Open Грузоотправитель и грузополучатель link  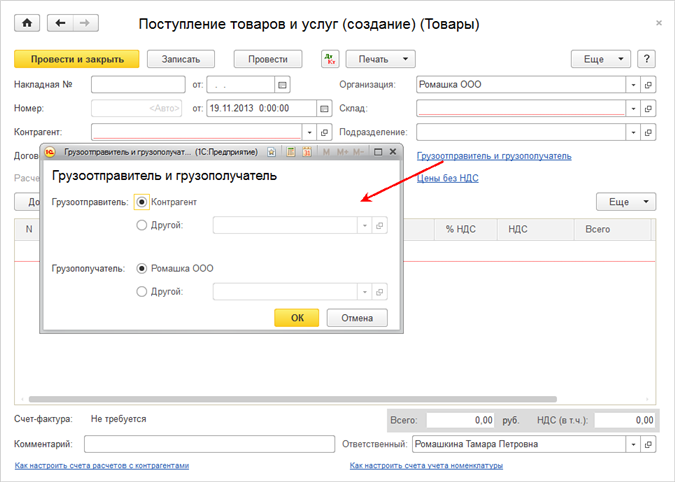(x=494, y=156)
